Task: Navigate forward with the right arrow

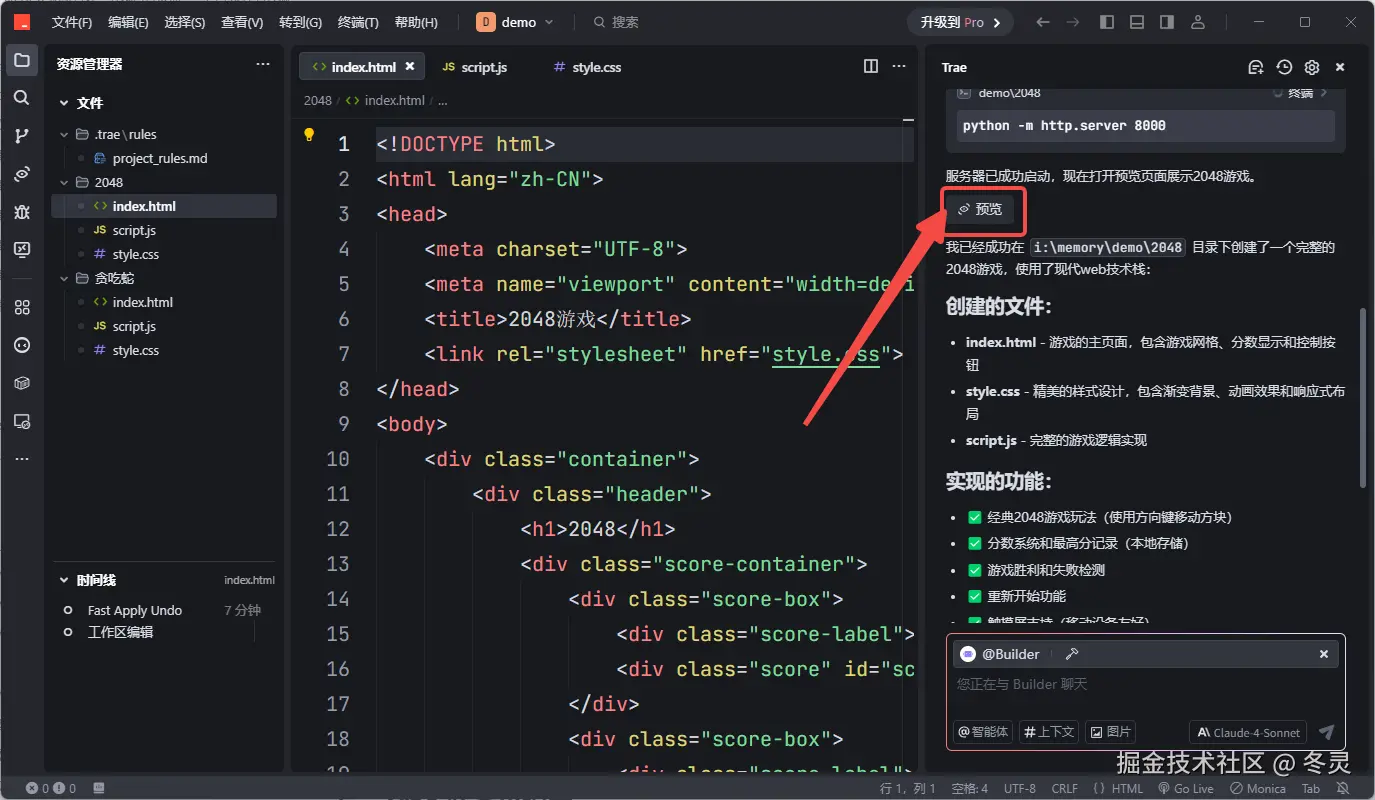Action: [x=1073, y=22]
